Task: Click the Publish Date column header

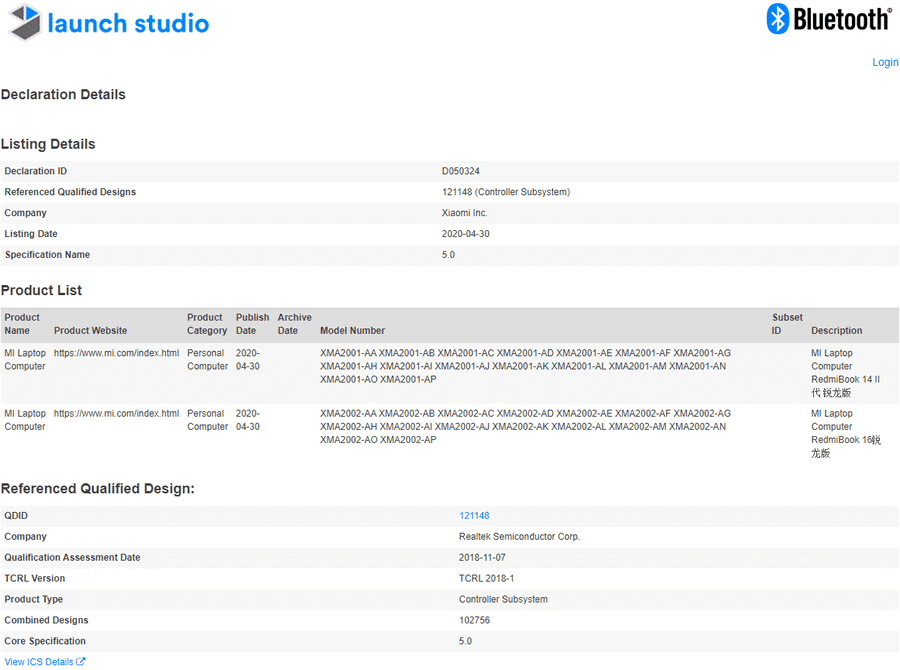Action: [253, 324]
